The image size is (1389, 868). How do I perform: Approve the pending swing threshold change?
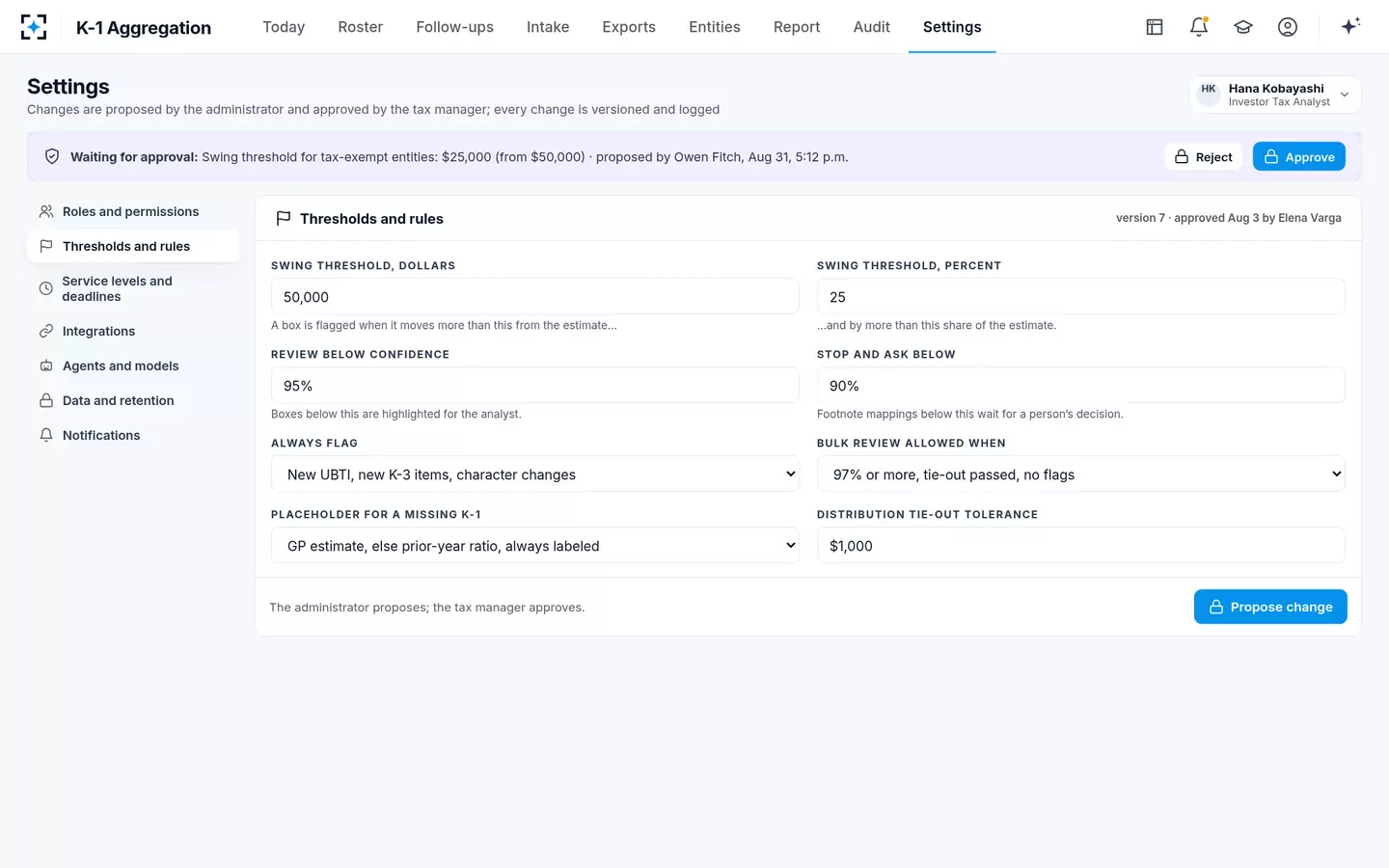click(1299, 157)
